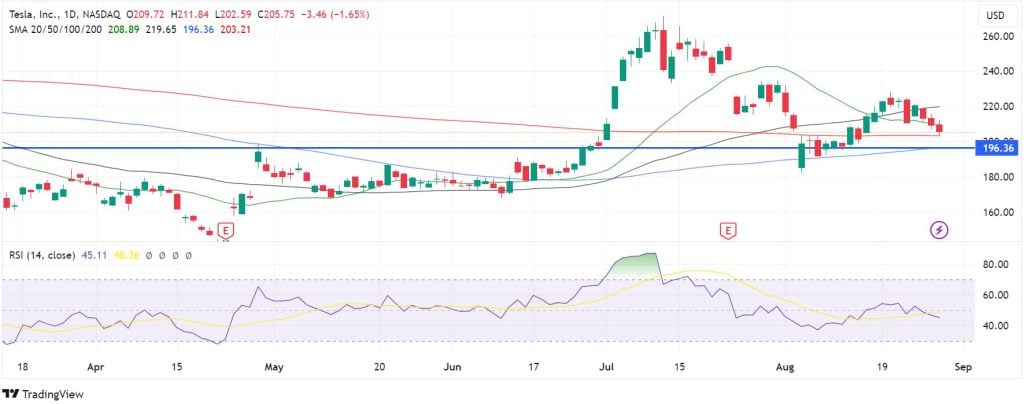This screenshot has height=404, width=1024.
Task: Click the low price L202.59 value
Action: click(x=232, y=14)
